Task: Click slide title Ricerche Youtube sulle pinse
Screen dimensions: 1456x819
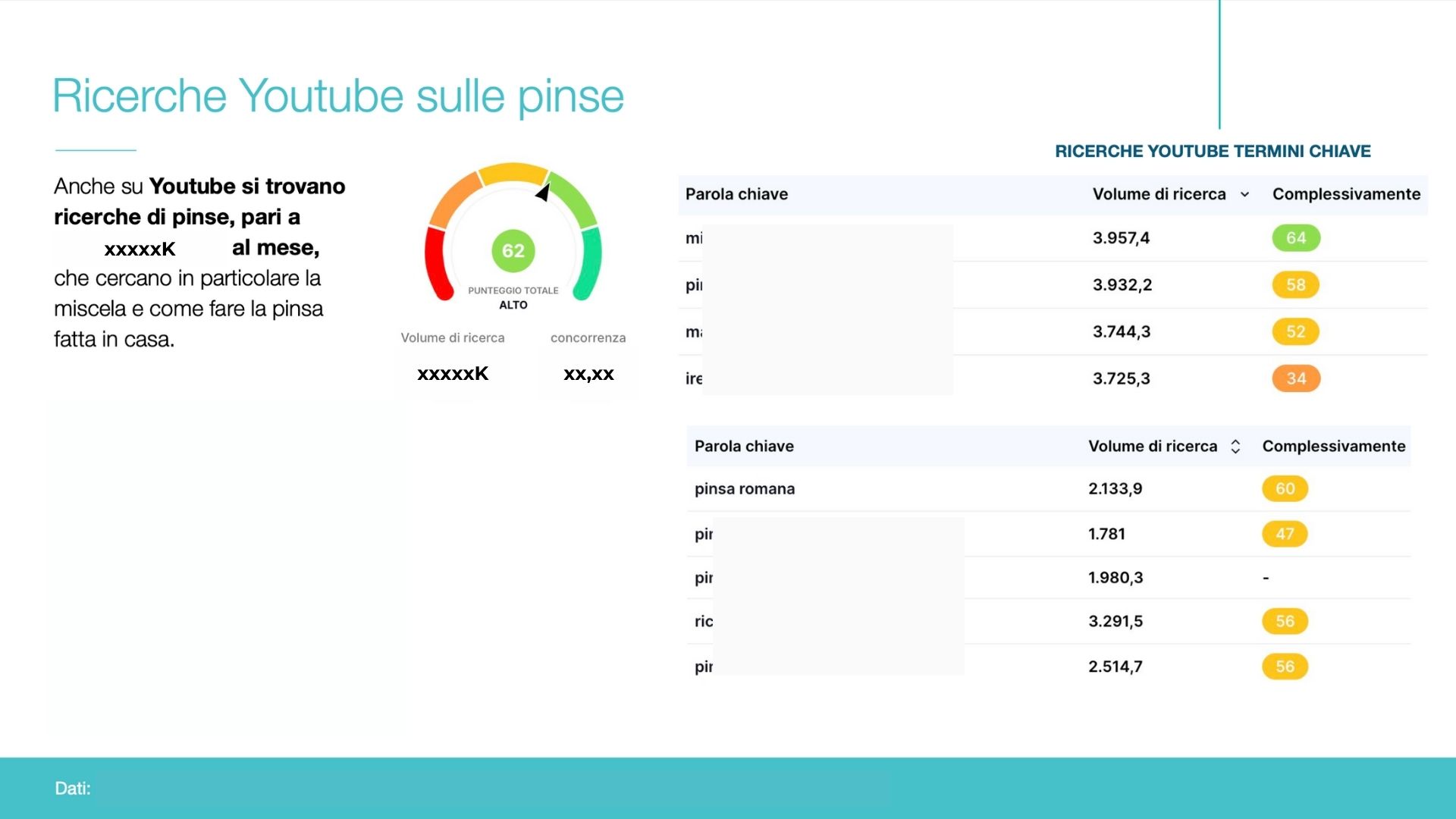Action: click(x=338, y=96)
